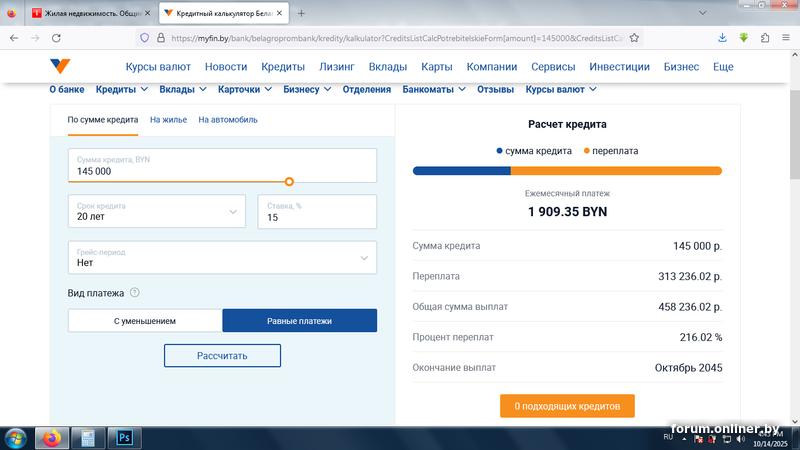The image size is (800, 450).
Task: Switch to the На жилье tab
Action: [168, 120]
